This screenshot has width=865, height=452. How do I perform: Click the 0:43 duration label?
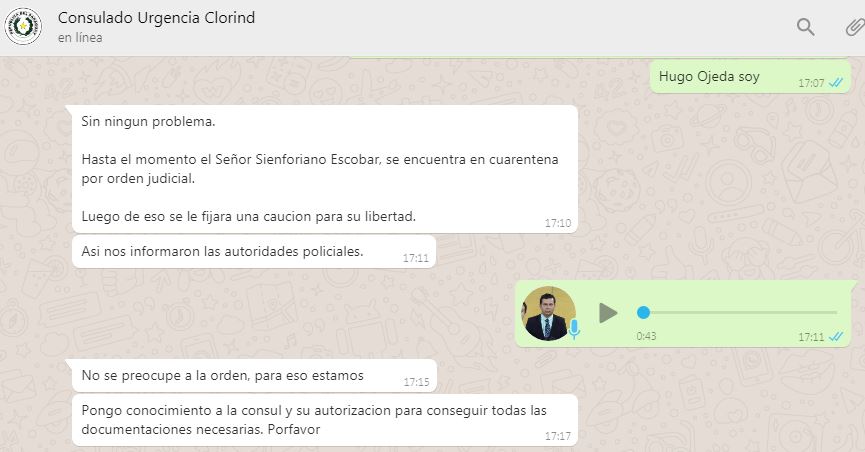click(646, 336)
